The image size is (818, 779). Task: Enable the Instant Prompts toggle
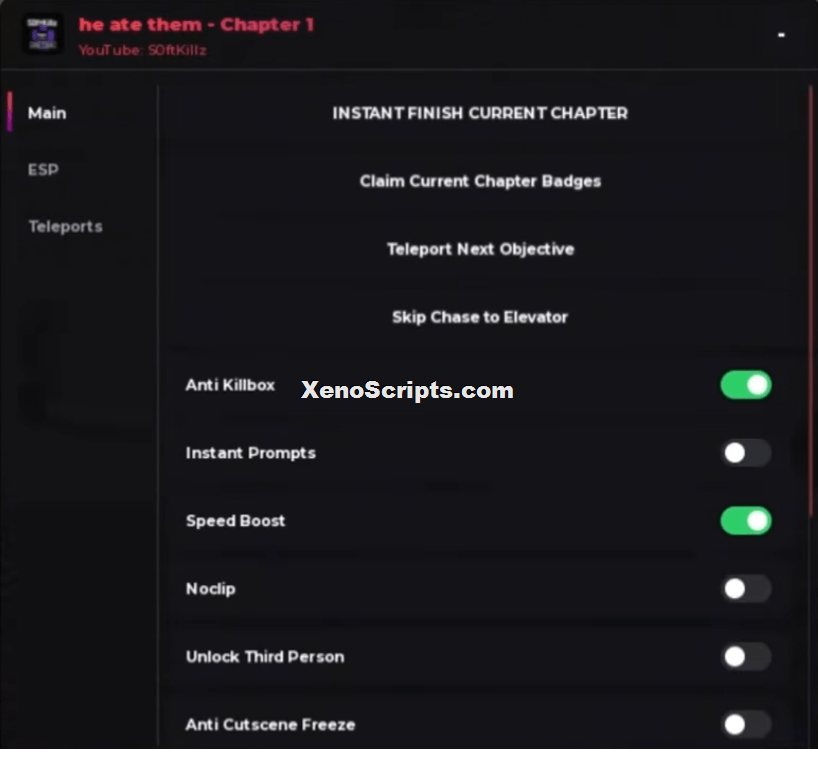(x=746, y=453)
